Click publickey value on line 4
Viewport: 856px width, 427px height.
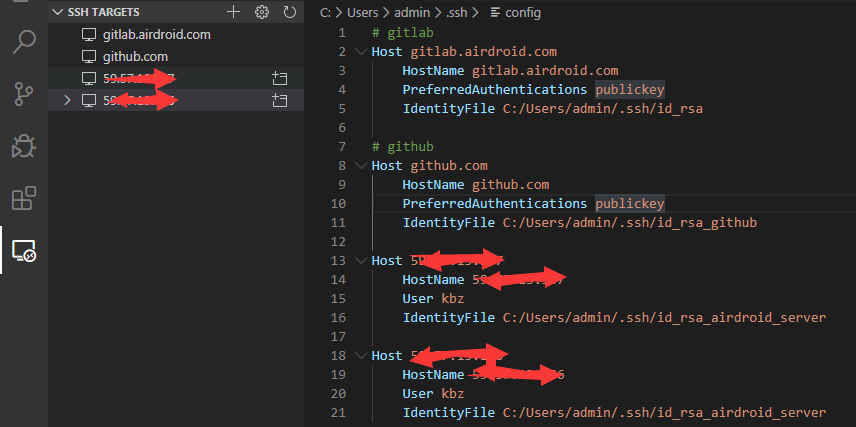(x=630, y=90)
